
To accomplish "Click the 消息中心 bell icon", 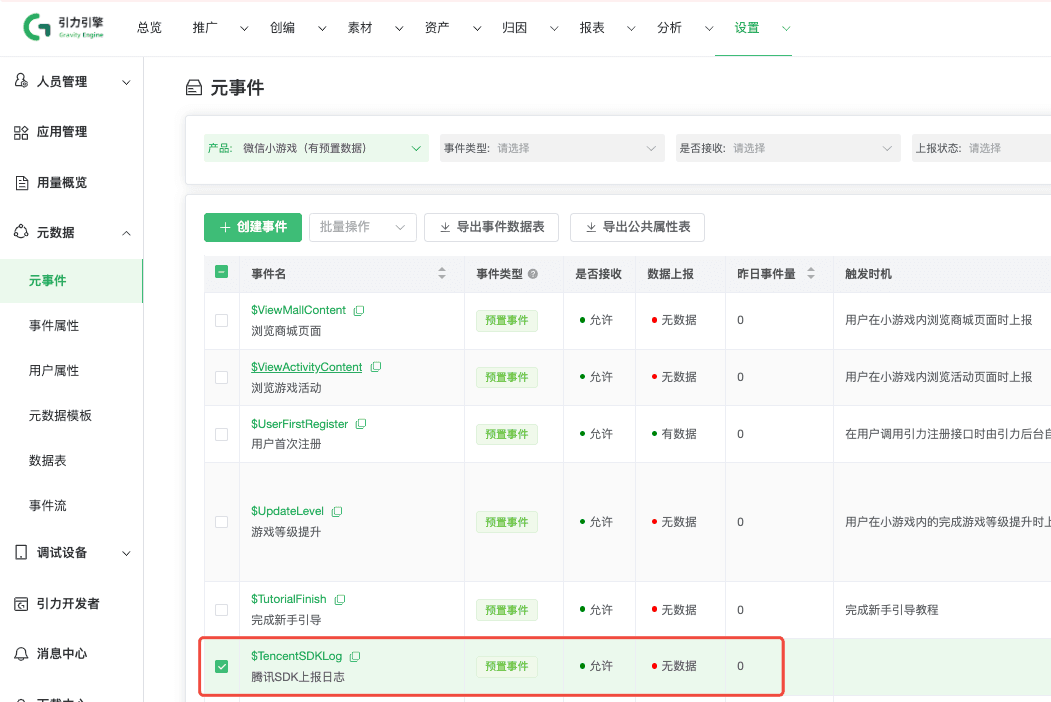I will [21, 654].
